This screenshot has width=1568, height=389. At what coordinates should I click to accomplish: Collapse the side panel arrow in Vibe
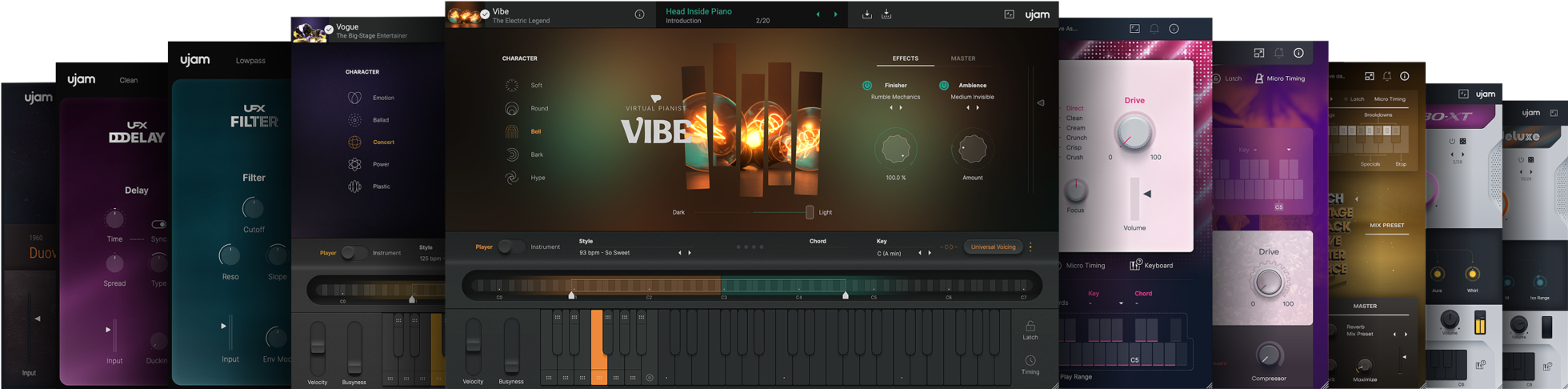click(x=1041, y=103)
